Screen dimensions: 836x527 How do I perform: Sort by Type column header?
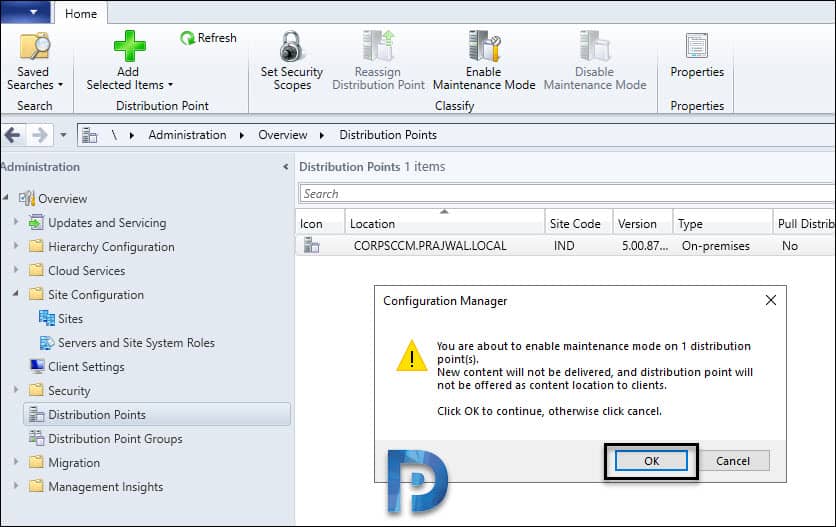click(723, 222)
